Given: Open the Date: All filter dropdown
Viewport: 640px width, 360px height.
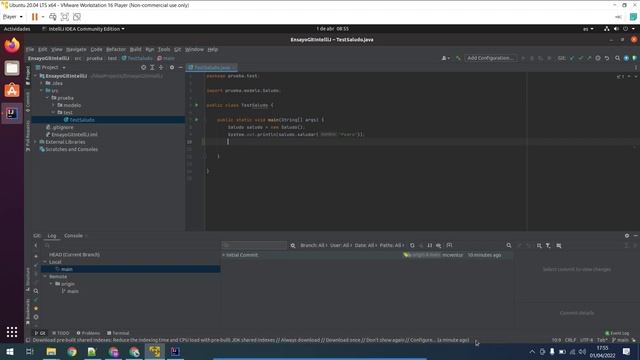Looking at the screenshot, I should (x=366, y=245).
